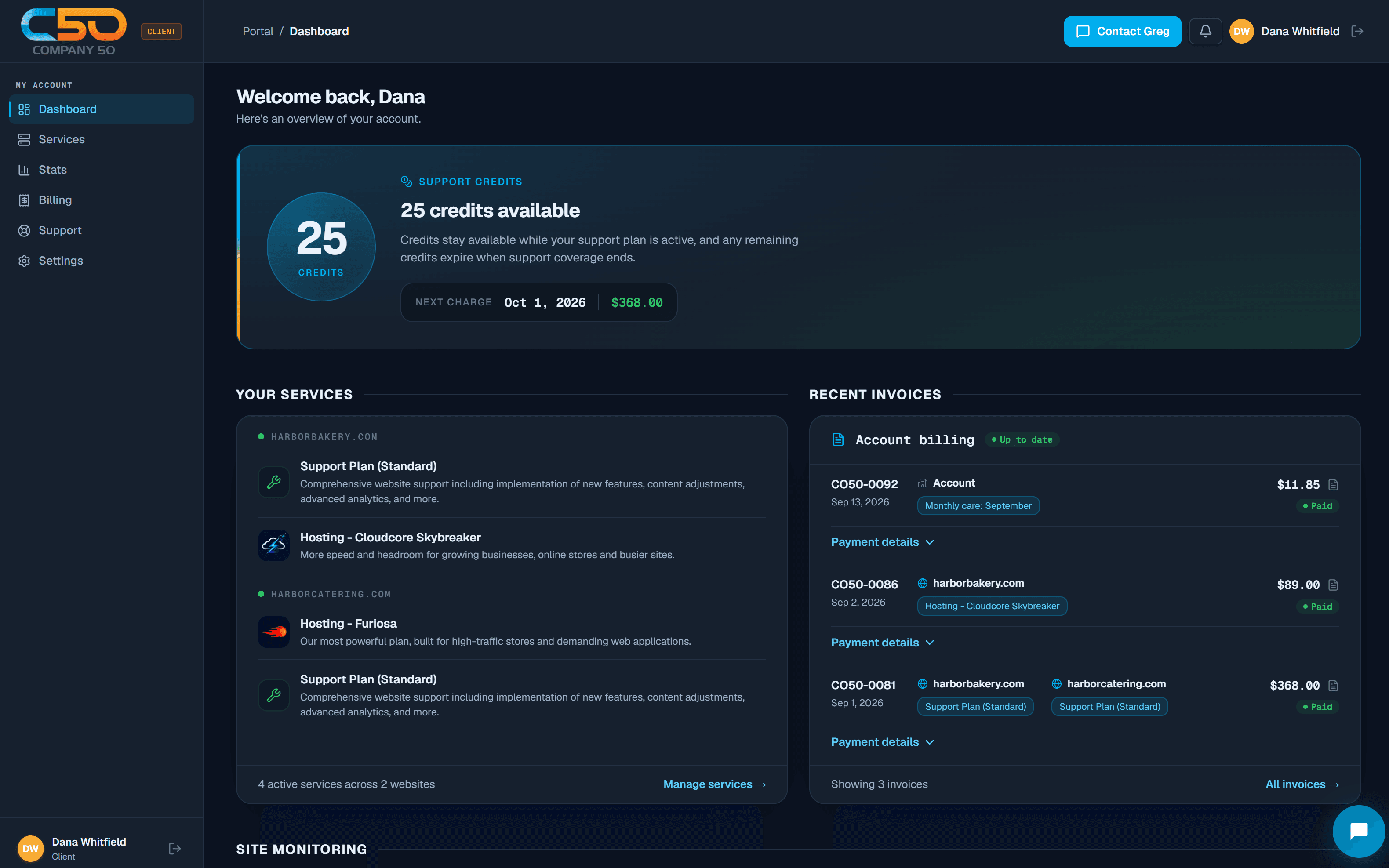Open Settings in the sidebar
The height and width of the screenshot is (868, 1389).
point(102,261)
